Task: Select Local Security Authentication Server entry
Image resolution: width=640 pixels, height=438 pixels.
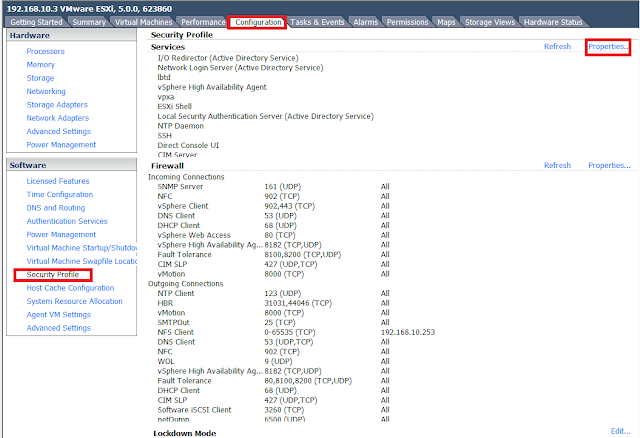Action: [265, 116]
